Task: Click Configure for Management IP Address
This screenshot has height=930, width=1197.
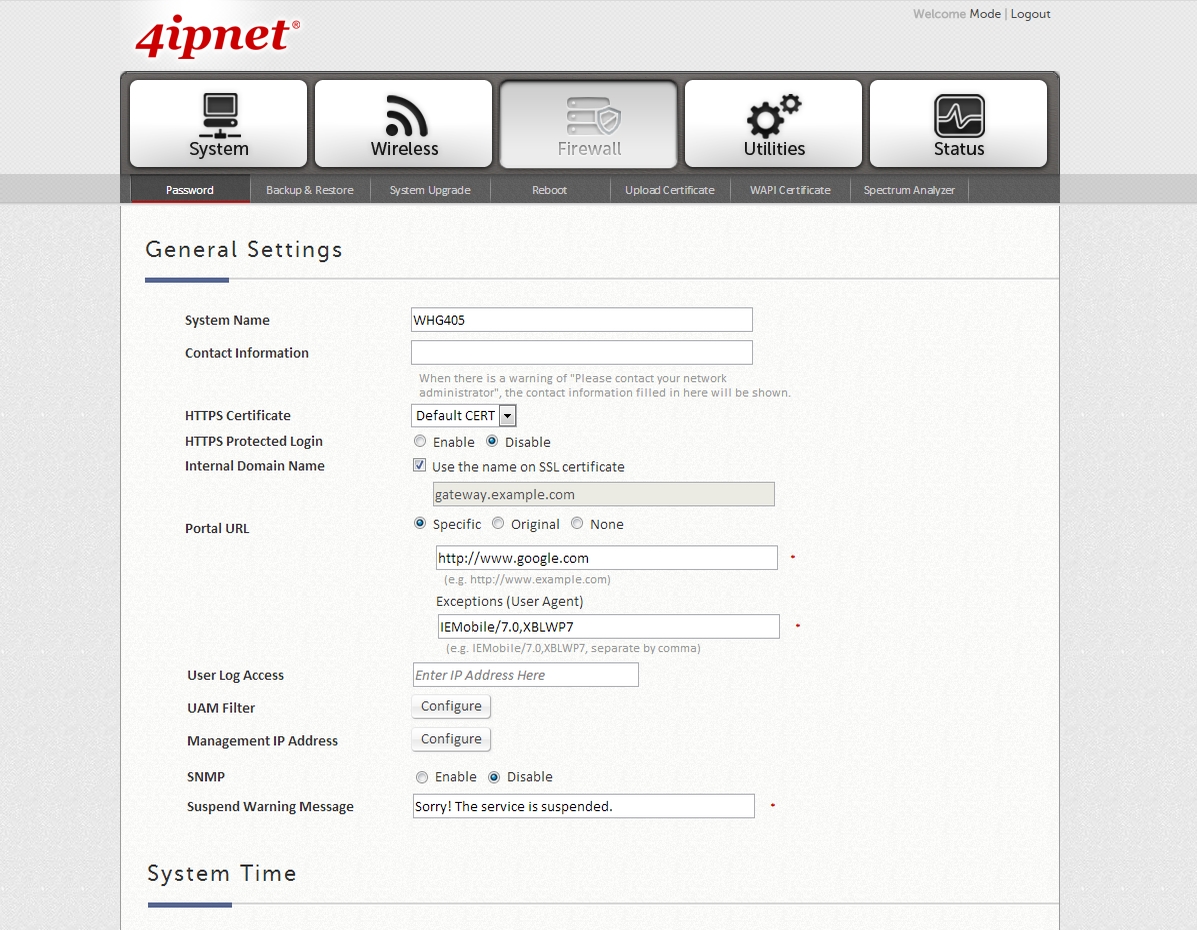Action: point(451,739)
